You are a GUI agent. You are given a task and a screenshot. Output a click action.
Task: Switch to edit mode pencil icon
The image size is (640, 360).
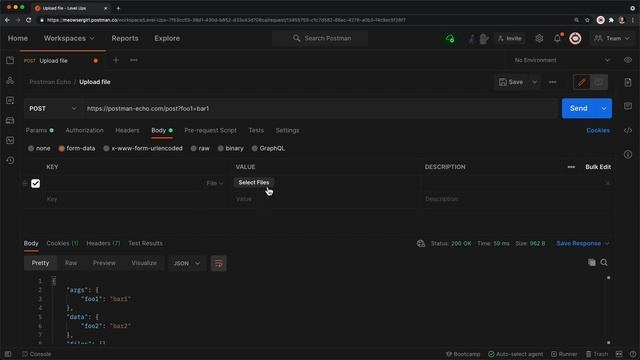582,82
